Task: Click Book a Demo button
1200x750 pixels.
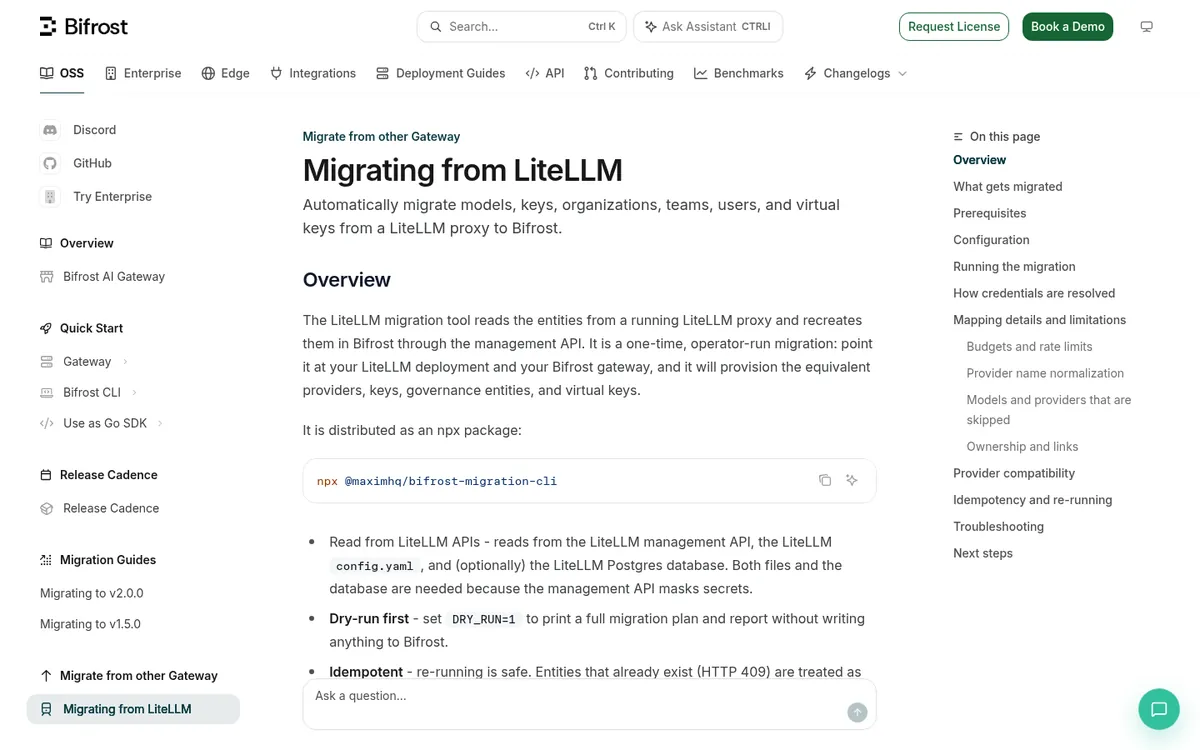Action: click(1068, 27)
